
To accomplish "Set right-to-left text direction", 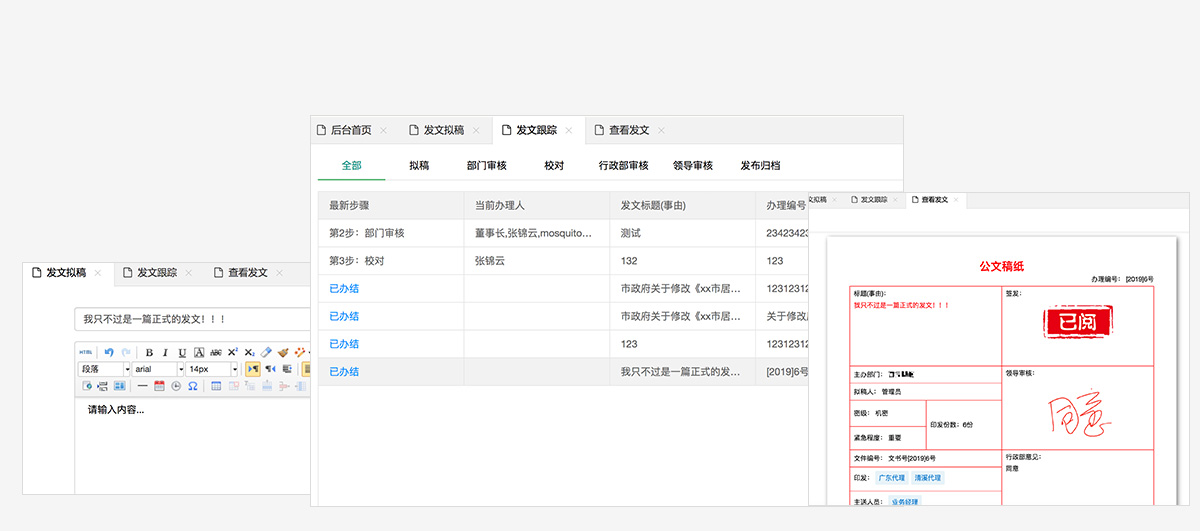I will pos(270,369).
